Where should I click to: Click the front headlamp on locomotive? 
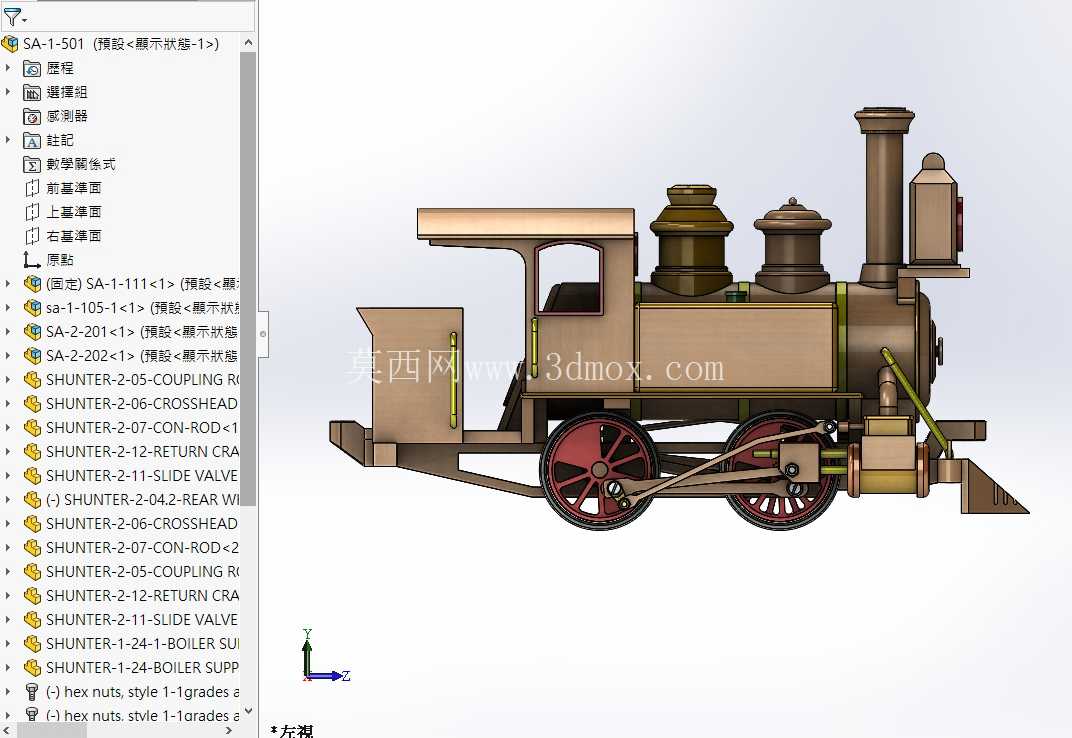(x=935, y=212)
